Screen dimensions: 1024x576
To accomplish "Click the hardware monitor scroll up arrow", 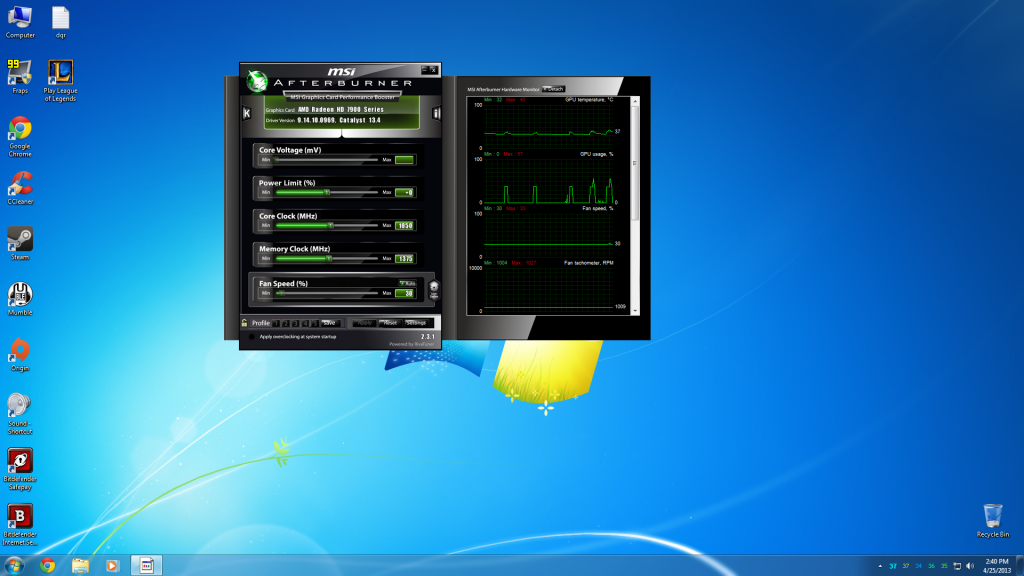I will [x=635, y=102].
